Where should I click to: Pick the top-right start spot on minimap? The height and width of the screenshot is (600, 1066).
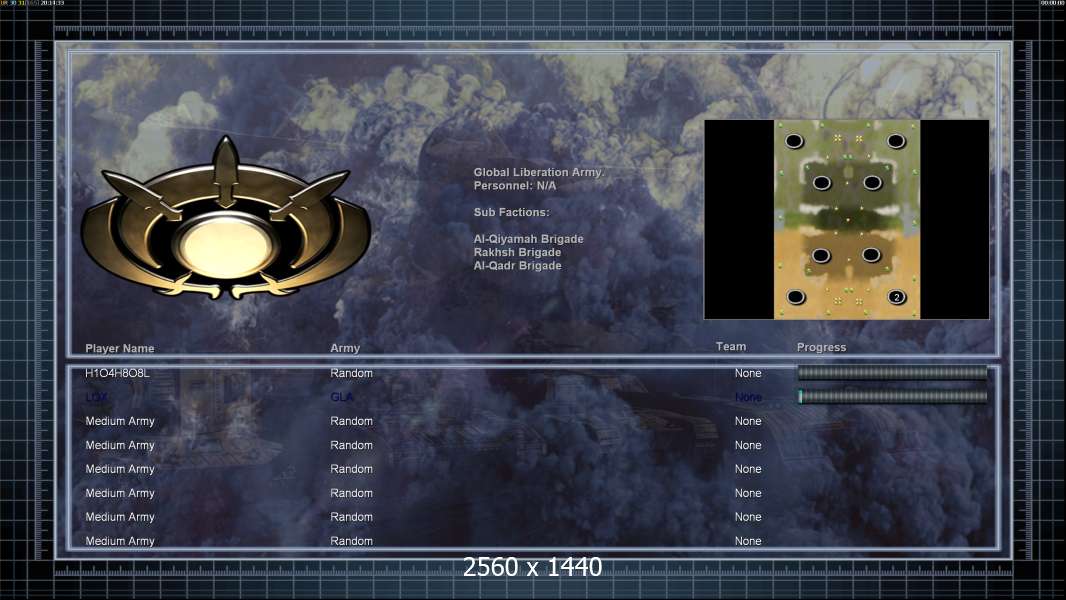click(896, 141)
